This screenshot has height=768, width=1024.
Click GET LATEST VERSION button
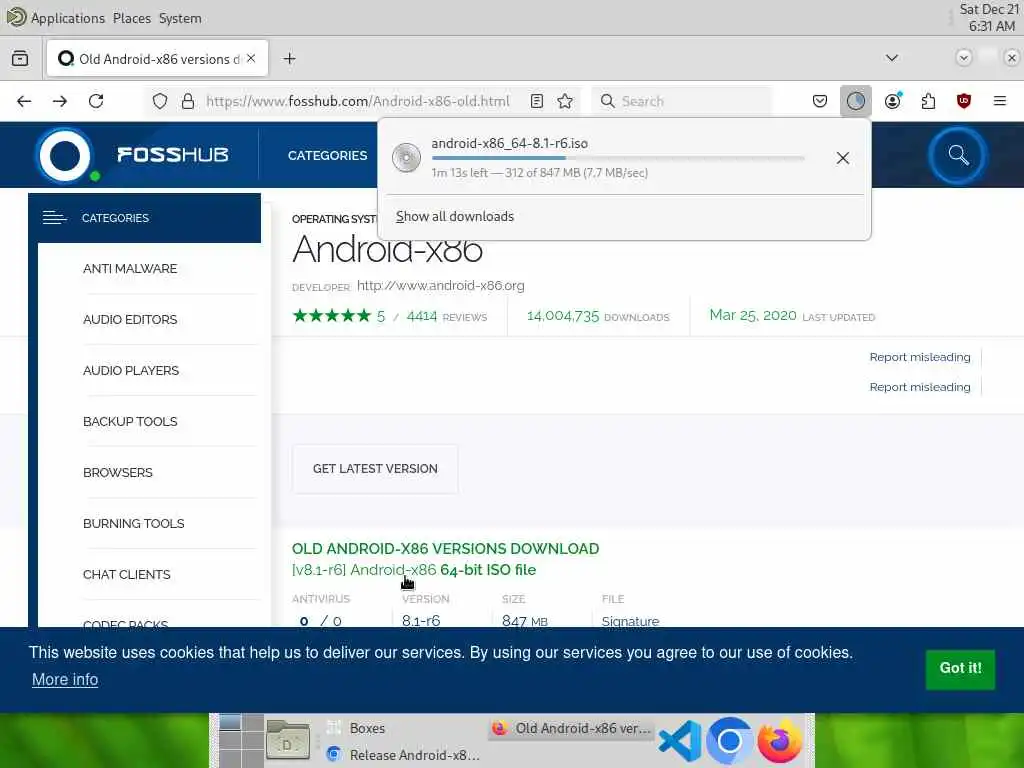[x=375, y=469]
